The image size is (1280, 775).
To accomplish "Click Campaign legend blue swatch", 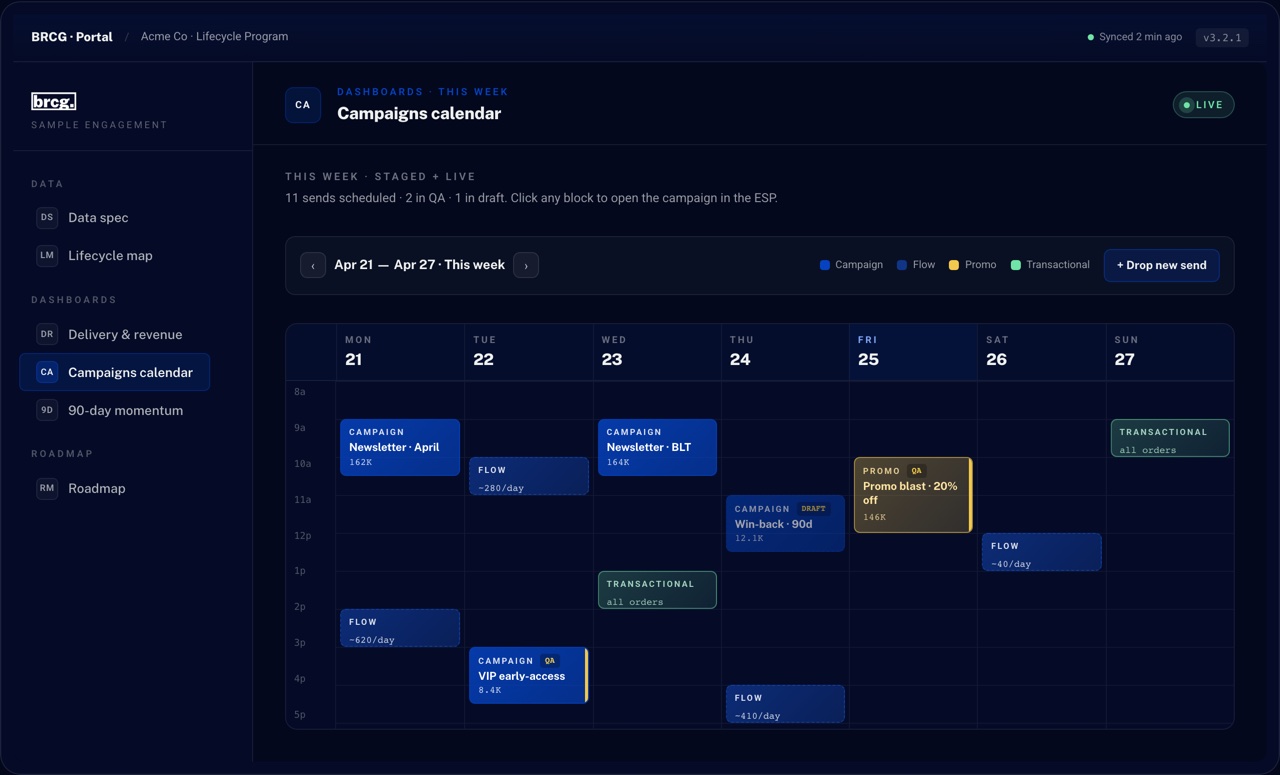I will [x=825, y=265].
